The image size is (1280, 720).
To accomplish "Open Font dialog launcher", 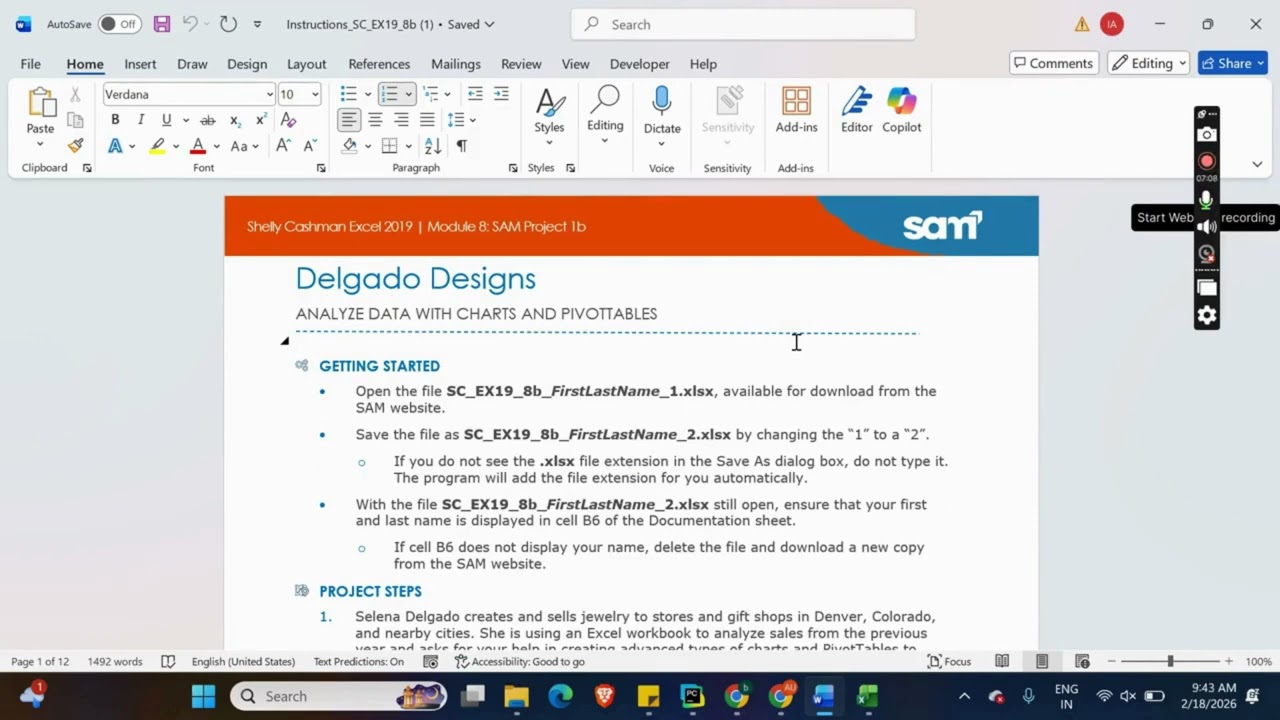I will point(321,168).
